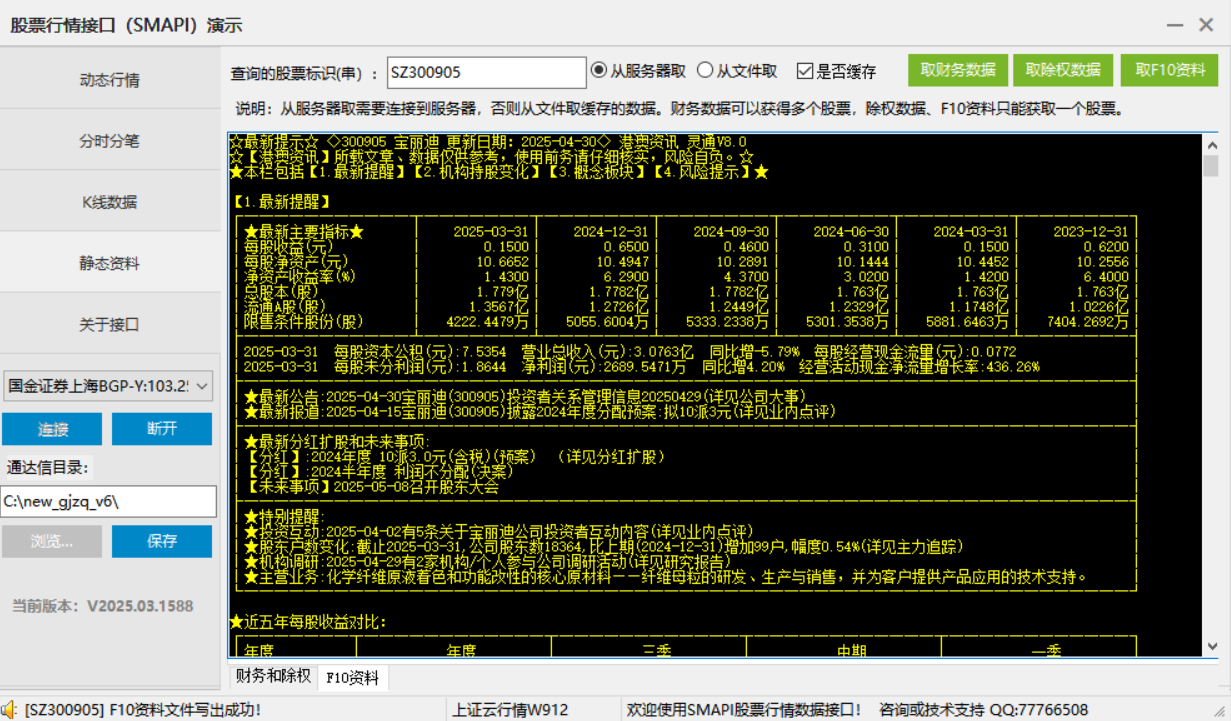
Task: Click the 取除权数据 button
Action: [1063, 70]
